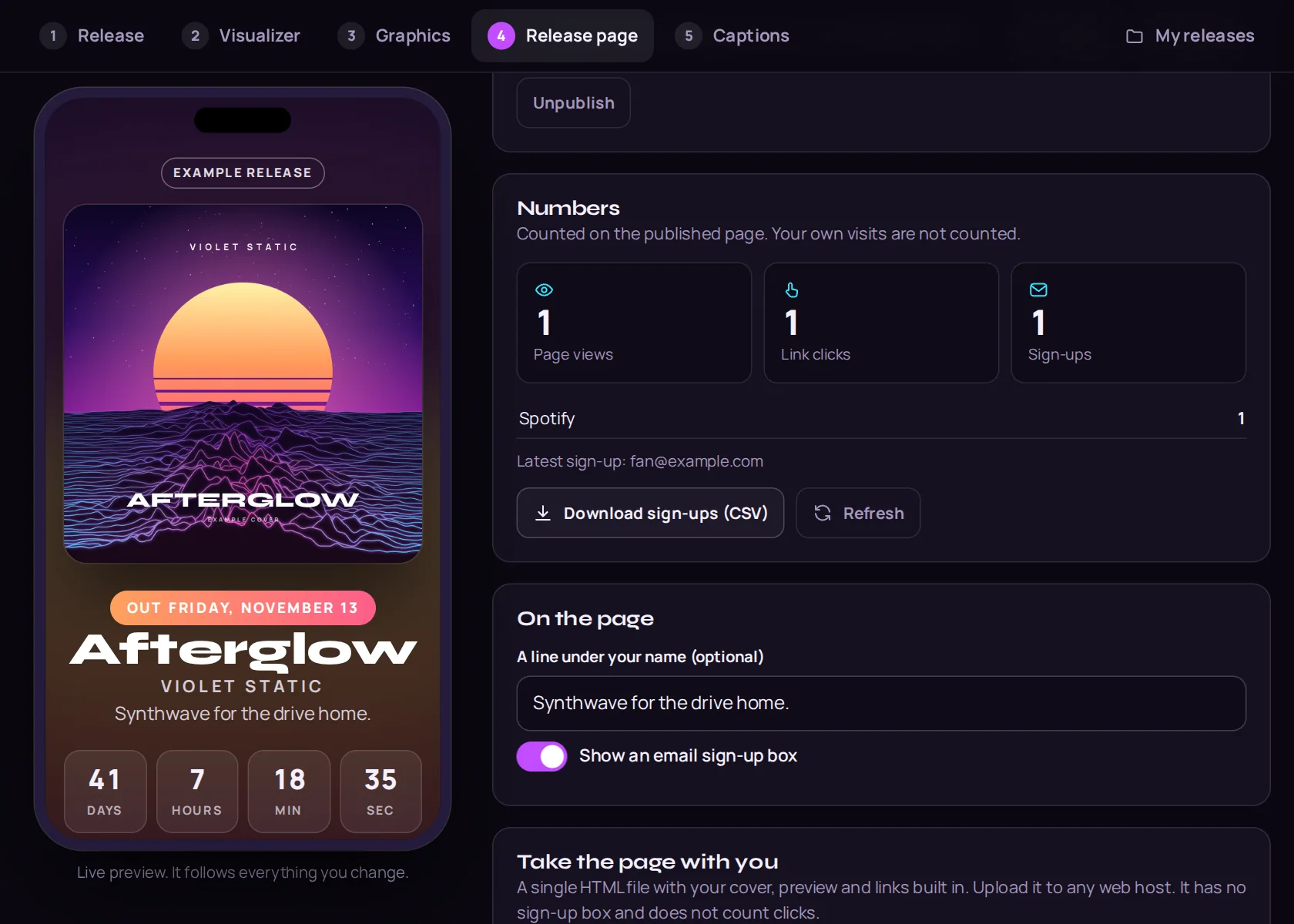Viewport: 1294px width, 924px height.
Task: Edit the line under your name field
Action: [881, 703]
